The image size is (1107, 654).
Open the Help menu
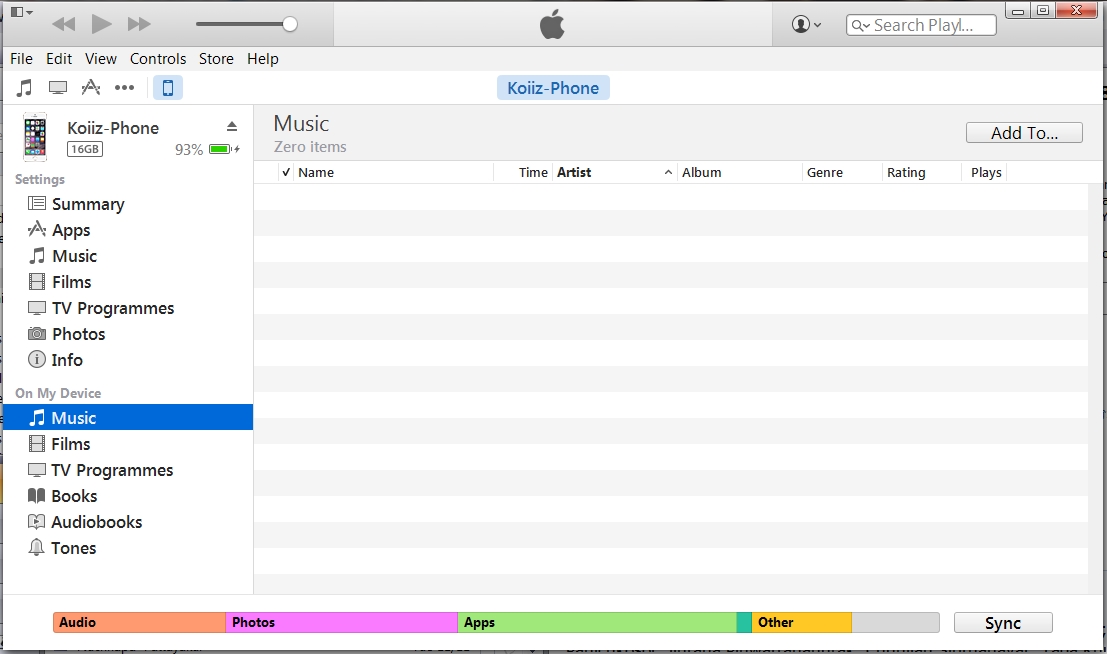263,59
